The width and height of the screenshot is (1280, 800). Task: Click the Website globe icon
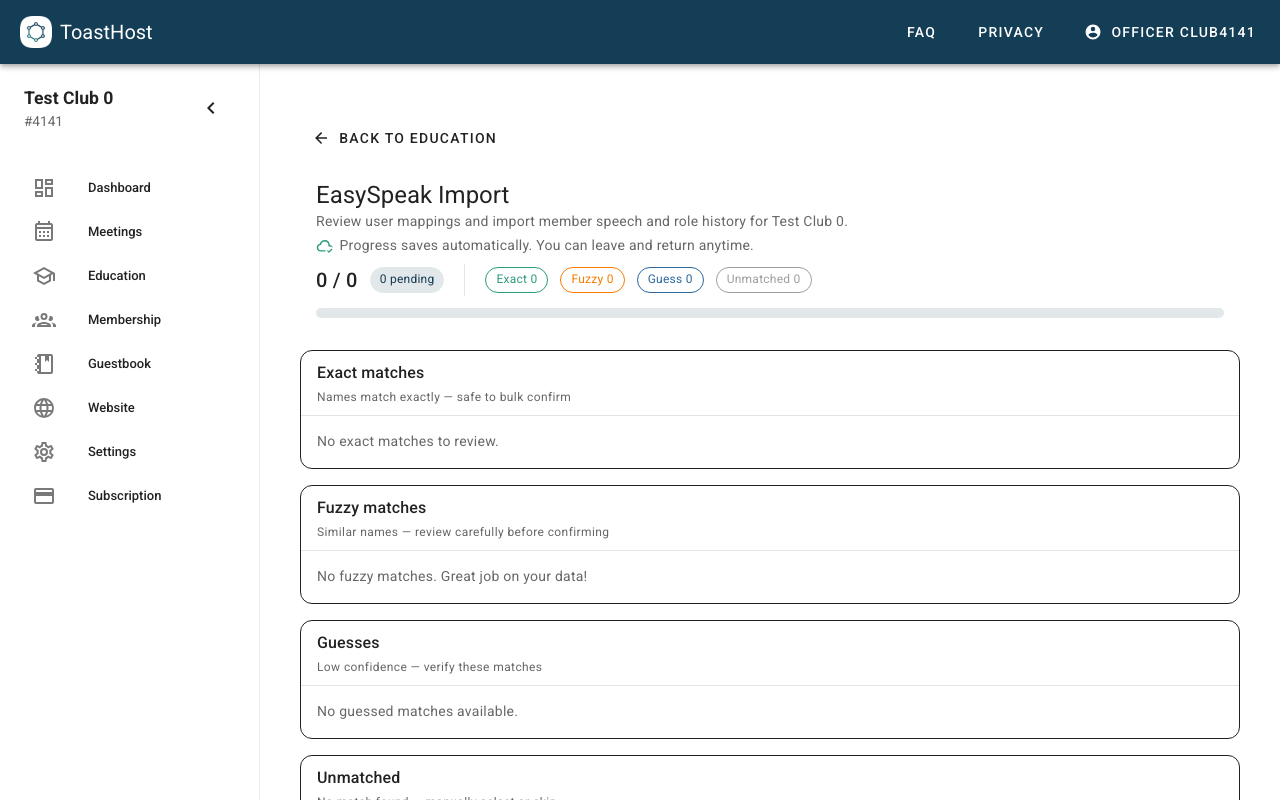pos(43,407)
